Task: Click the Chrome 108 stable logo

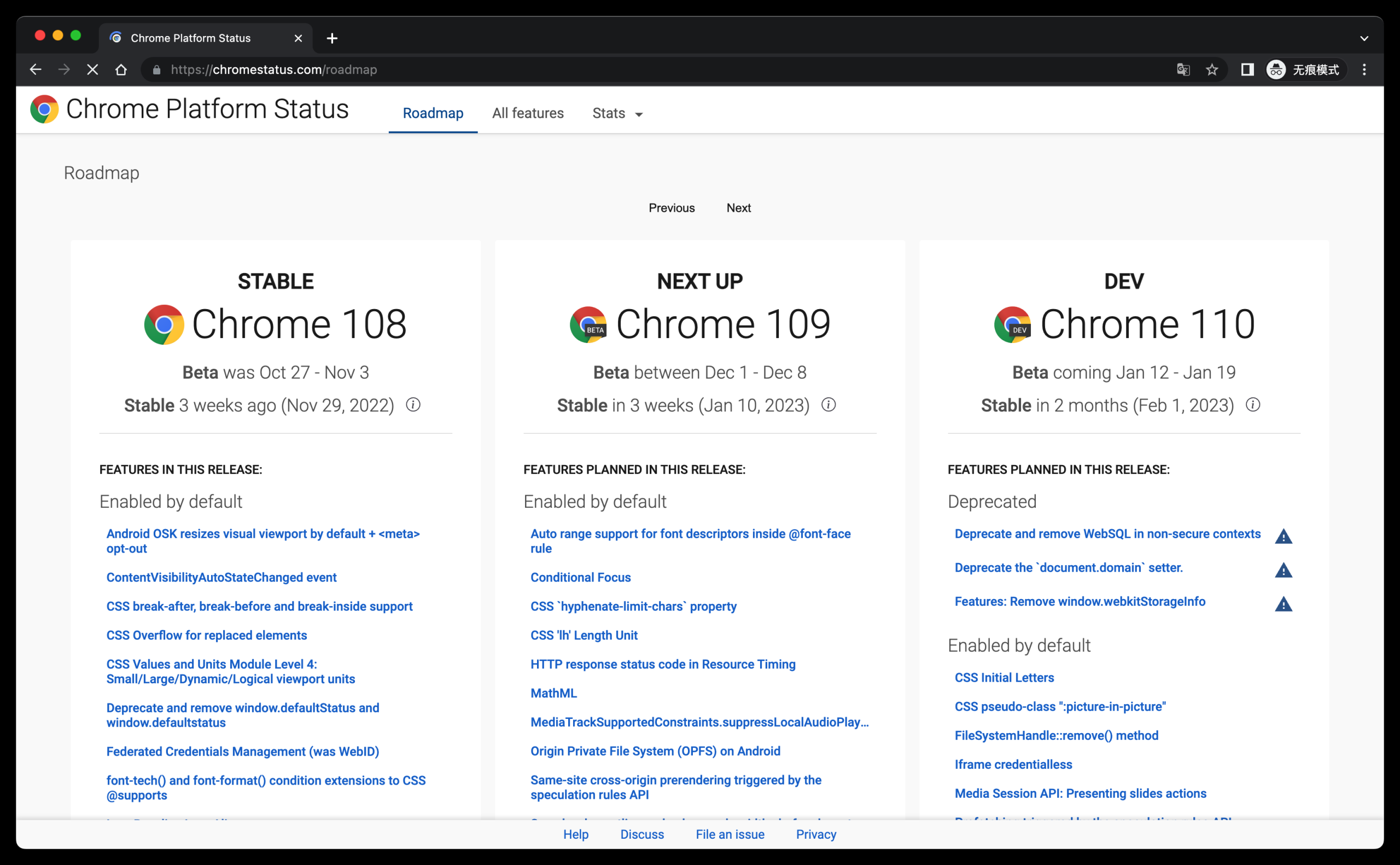Action: point(164,325)
